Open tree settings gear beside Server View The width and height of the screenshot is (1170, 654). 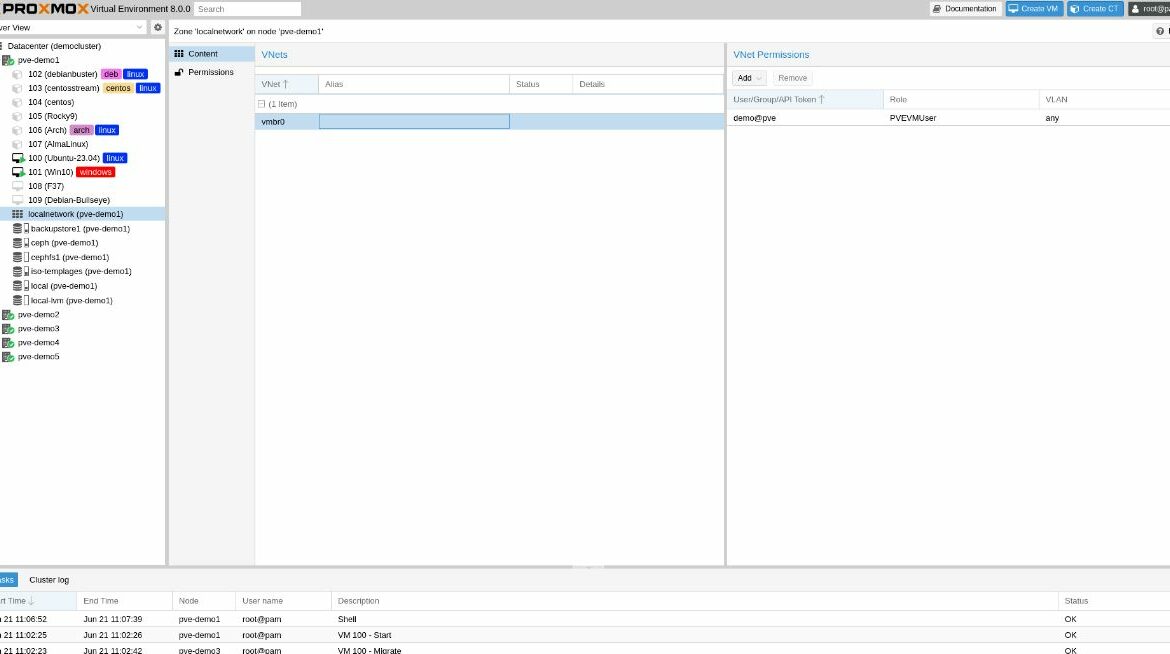pyautogui.click(x=157, y=28)
